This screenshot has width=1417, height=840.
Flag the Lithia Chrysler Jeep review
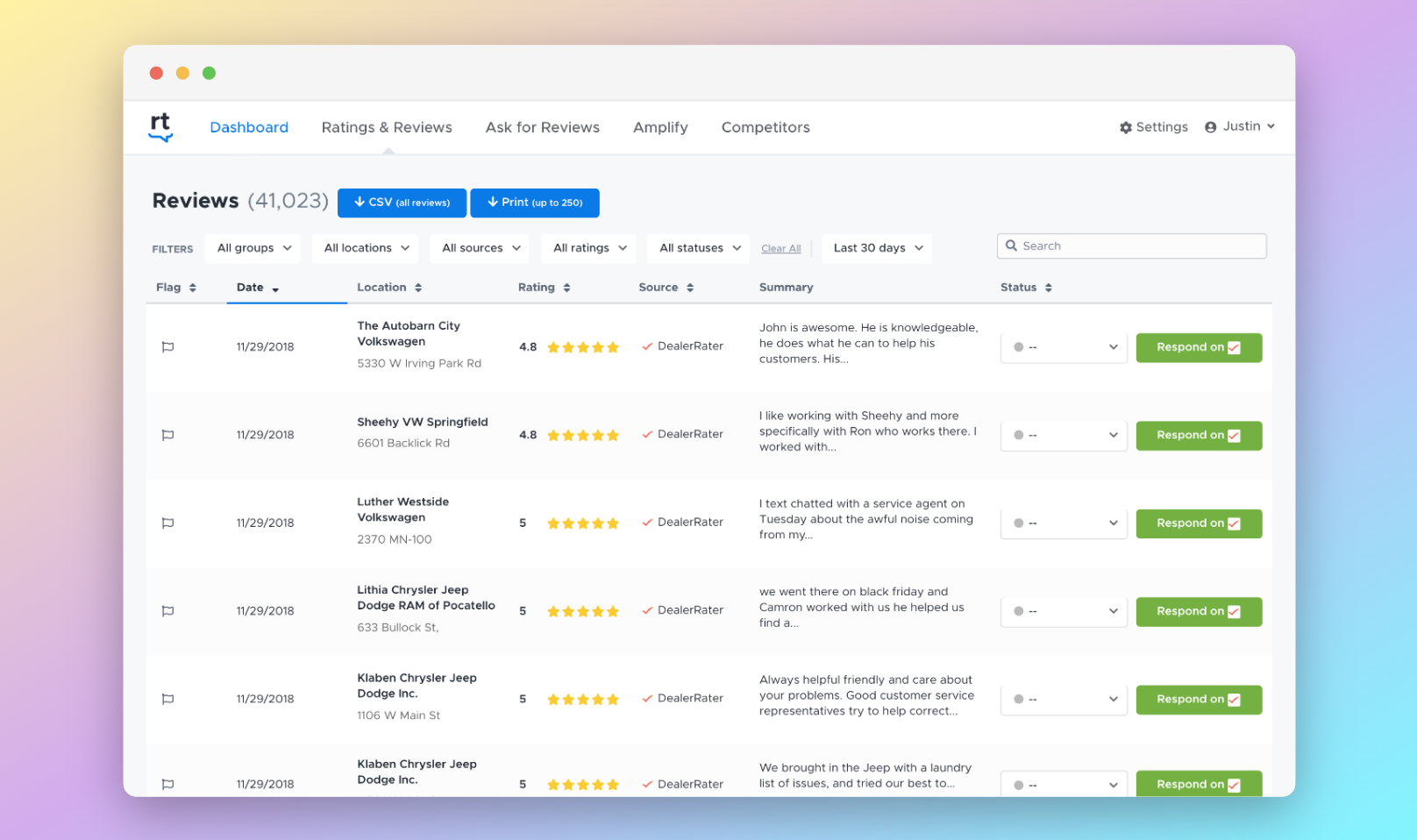(x=167, y=611)
